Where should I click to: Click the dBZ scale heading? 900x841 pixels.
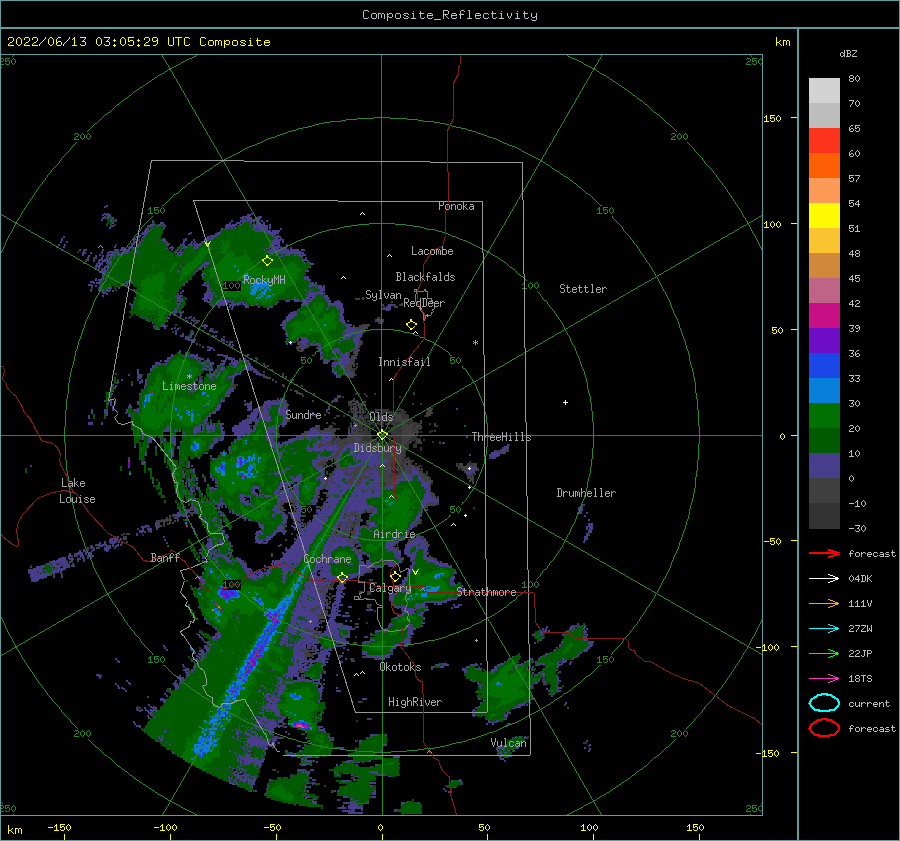tap(848, 53)
